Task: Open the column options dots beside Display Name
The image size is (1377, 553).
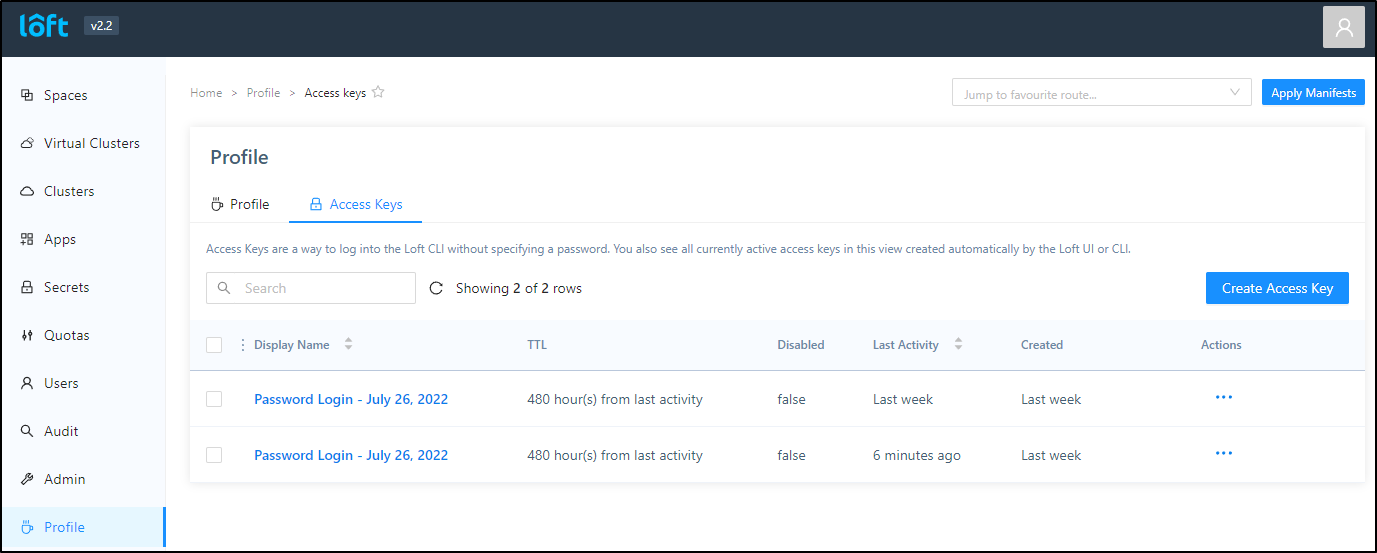Action: coord(242,345)
